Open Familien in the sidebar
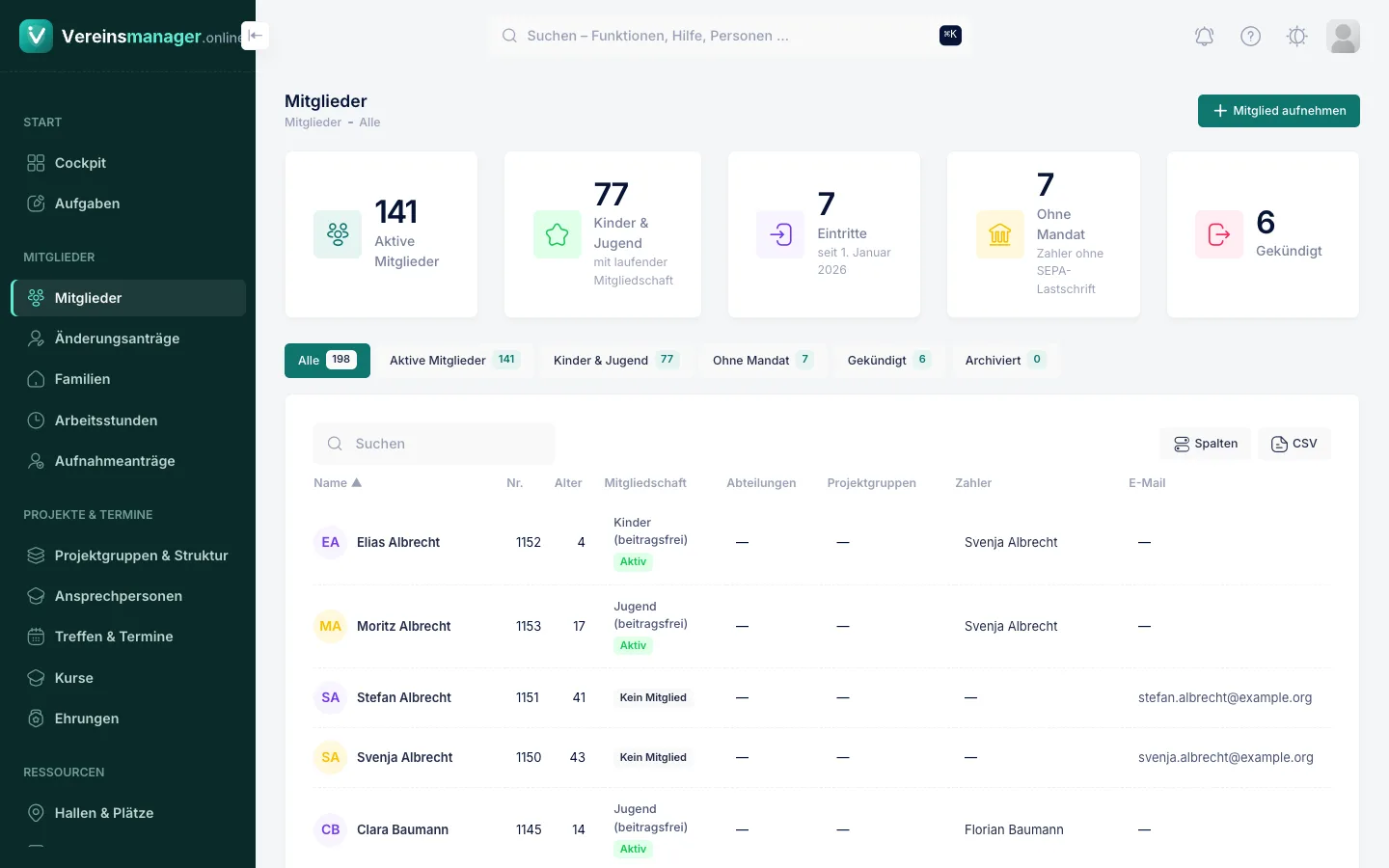Screen dimensions: 1389x868 click(128, 379)
